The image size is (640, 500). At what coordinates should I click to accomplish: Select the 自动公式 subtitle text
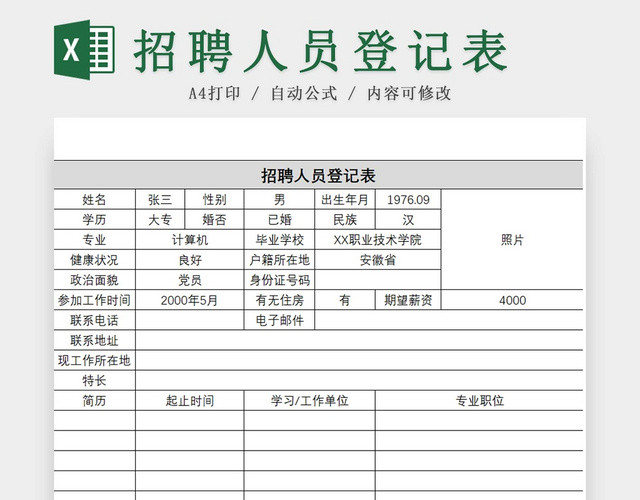coord(304,93)
